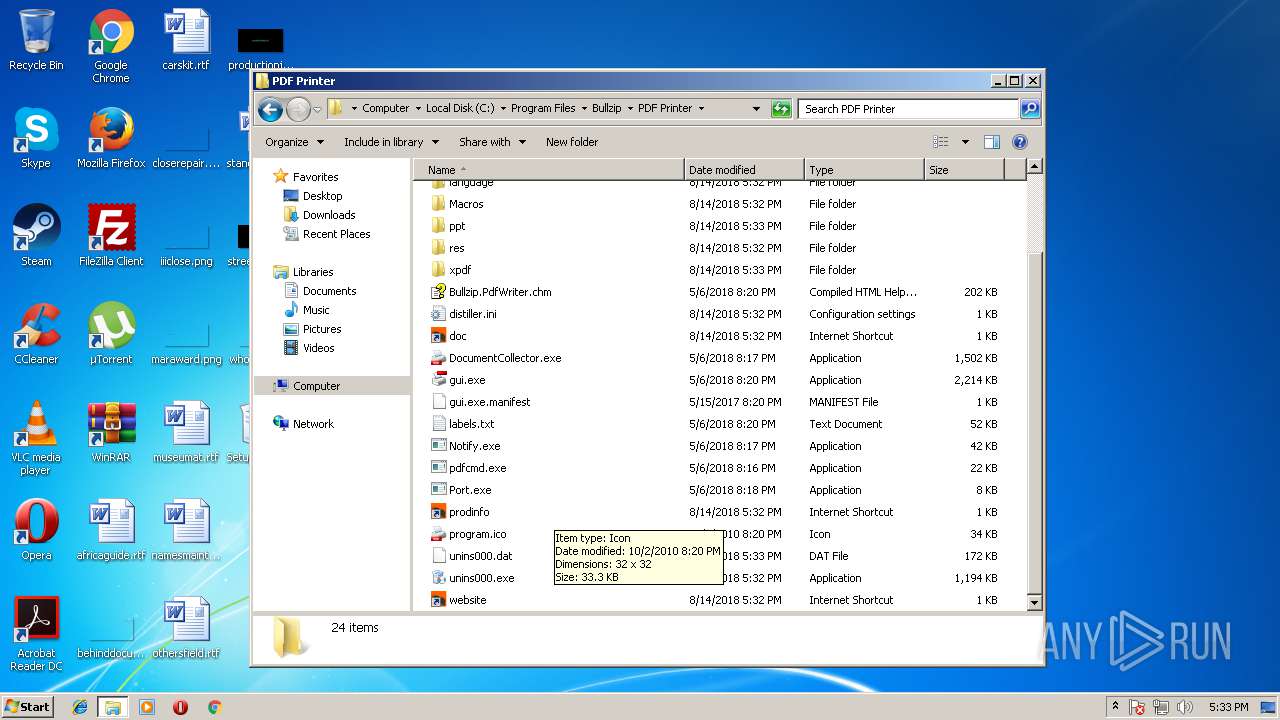Show hidden system tray icons arrow
This screenshot has height=720, width=1280.
coord(1115,707)
